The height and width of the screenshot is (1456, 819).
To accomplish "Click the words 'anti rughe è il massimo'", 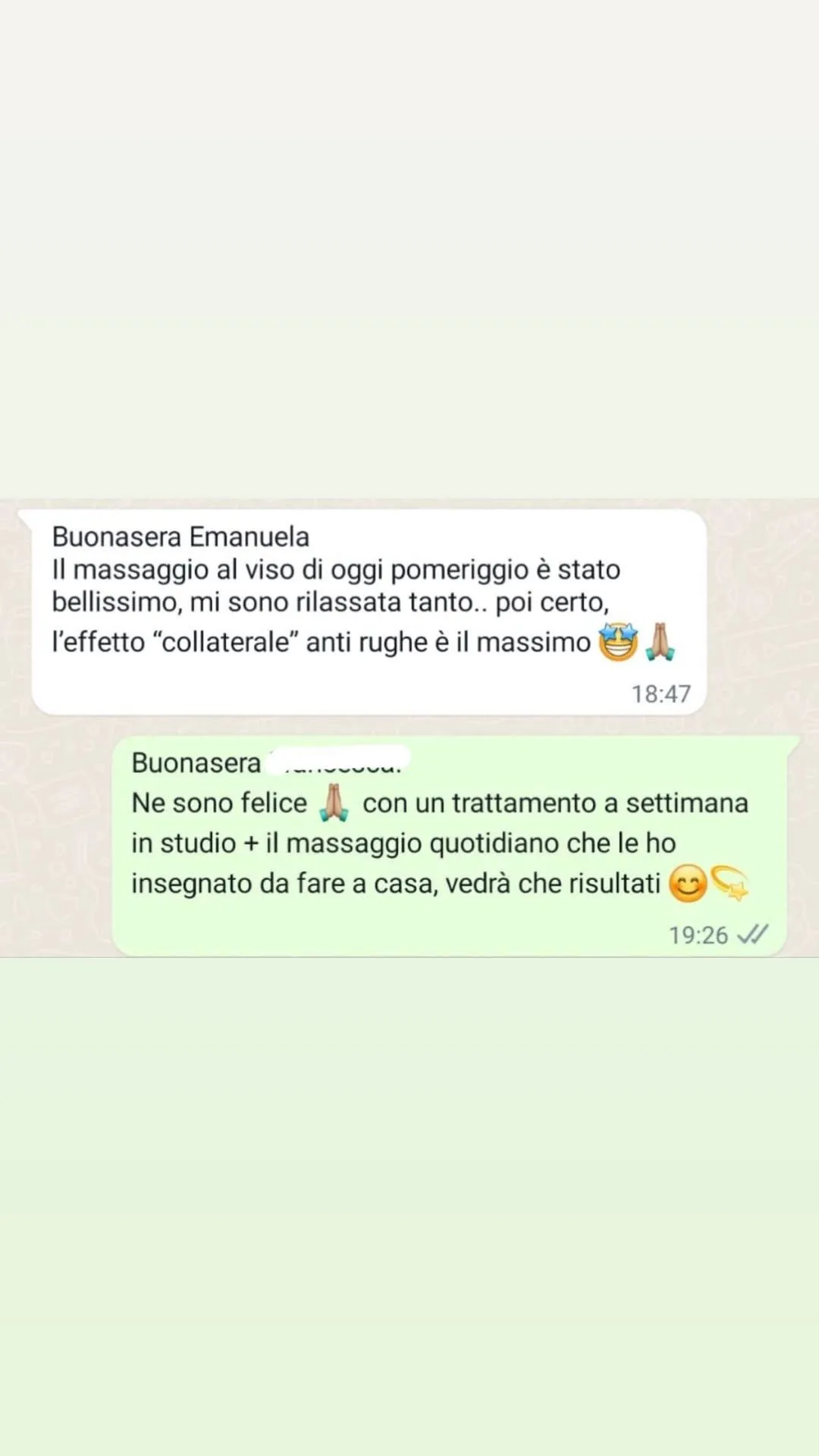I will click(448, 642).
